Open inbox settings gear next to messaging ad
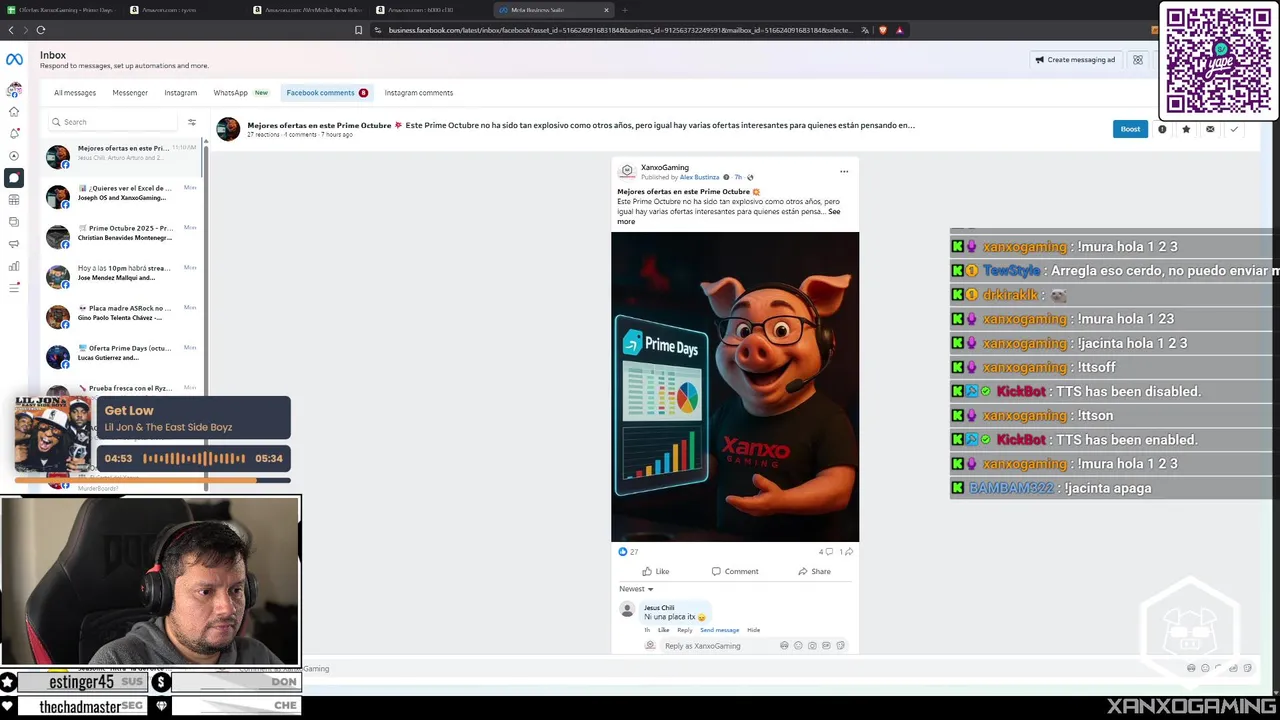The height and width of the screenshot is (720, 1280). 1137,60
